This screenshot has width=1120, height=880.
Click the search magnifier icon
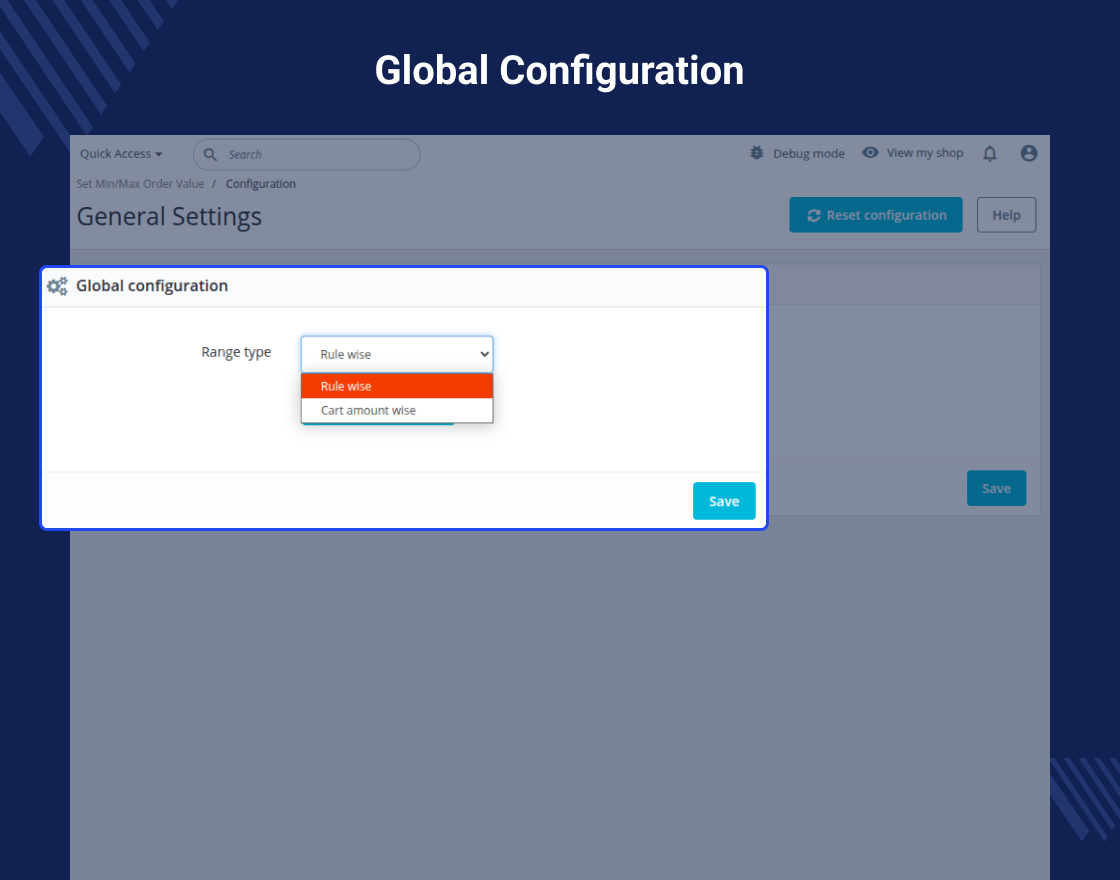tap(210, 154)
